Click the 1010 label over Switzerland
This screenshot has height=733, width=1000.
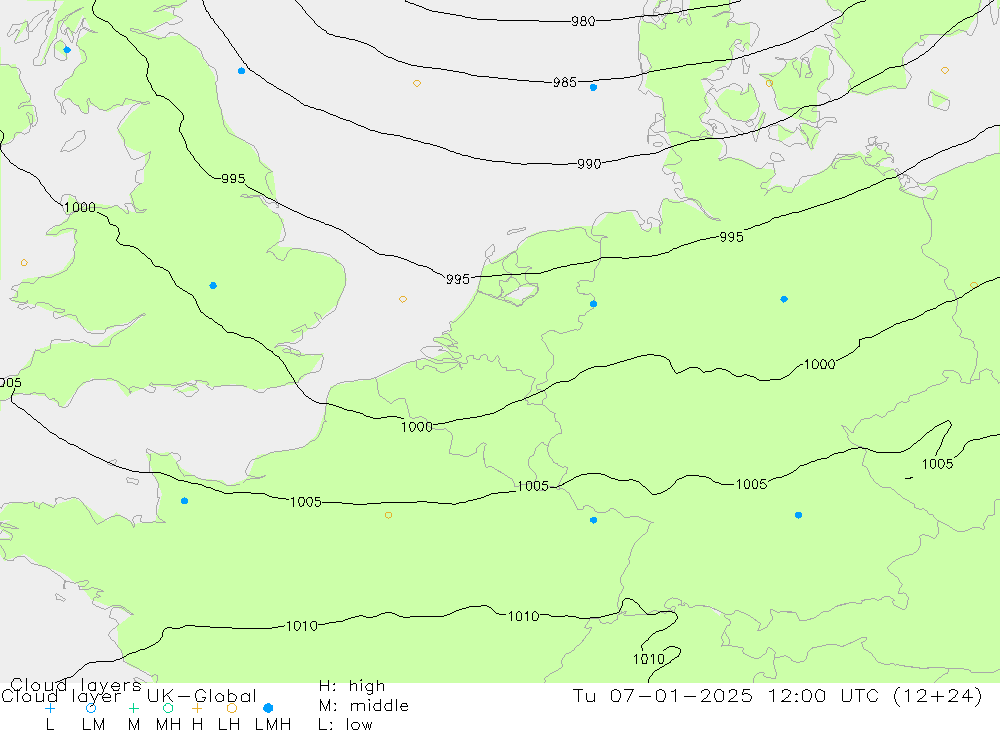coord(649,660)
